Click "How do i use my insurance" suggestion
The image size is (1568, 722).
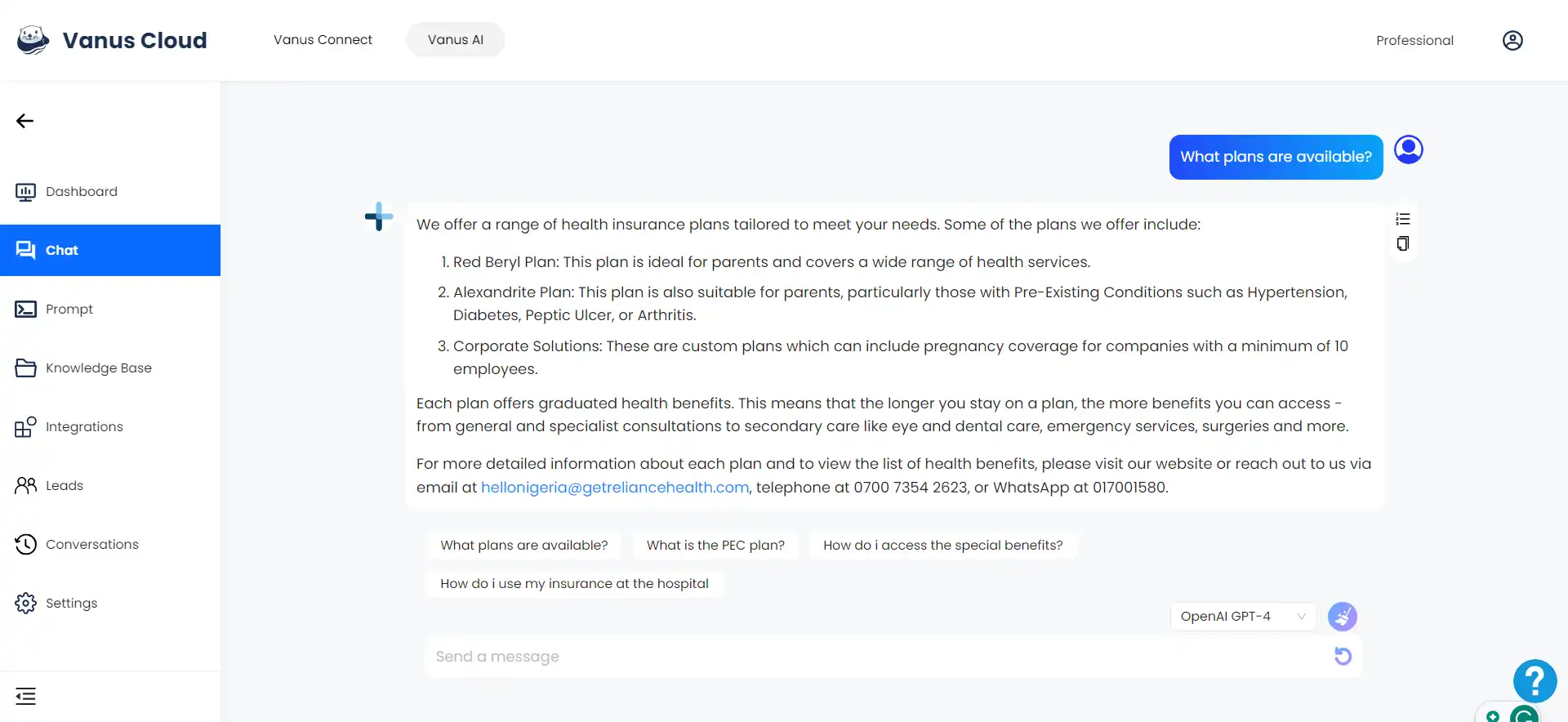pyautogui.click(x=574, y=583)
